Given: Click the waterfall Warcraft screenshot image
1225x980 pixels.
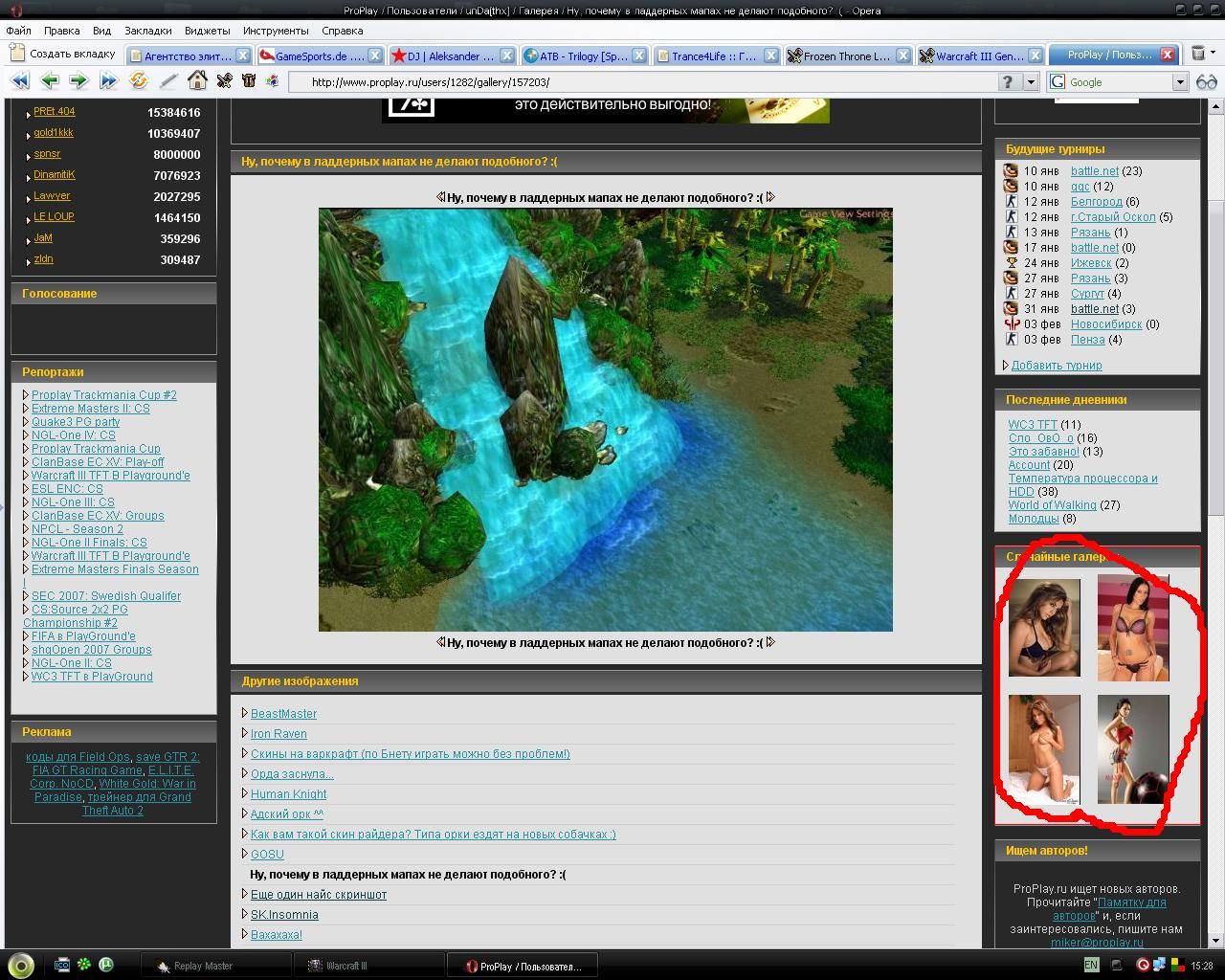Looking at the screenshot, I should tap(606, 420).
